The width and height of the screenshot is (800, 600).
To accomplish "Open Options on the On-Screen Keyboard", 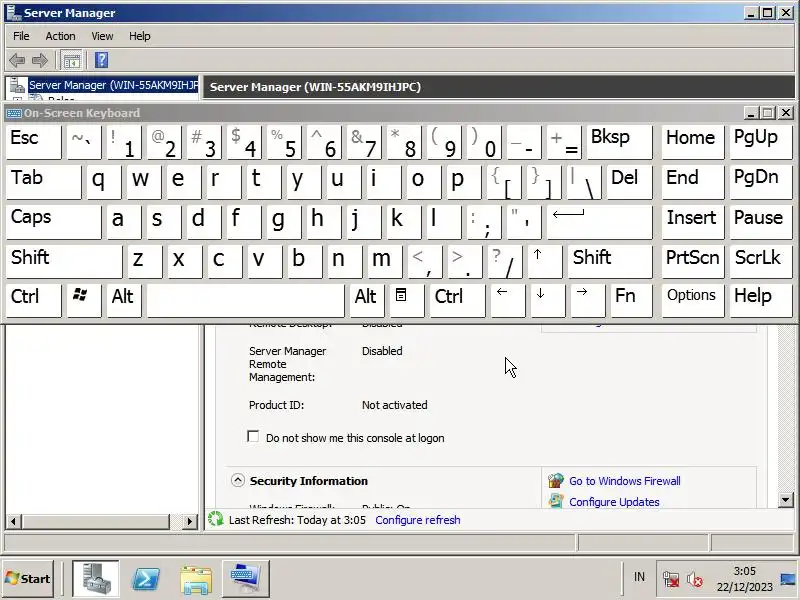I will pyautogui.click(x=692, y=301).
